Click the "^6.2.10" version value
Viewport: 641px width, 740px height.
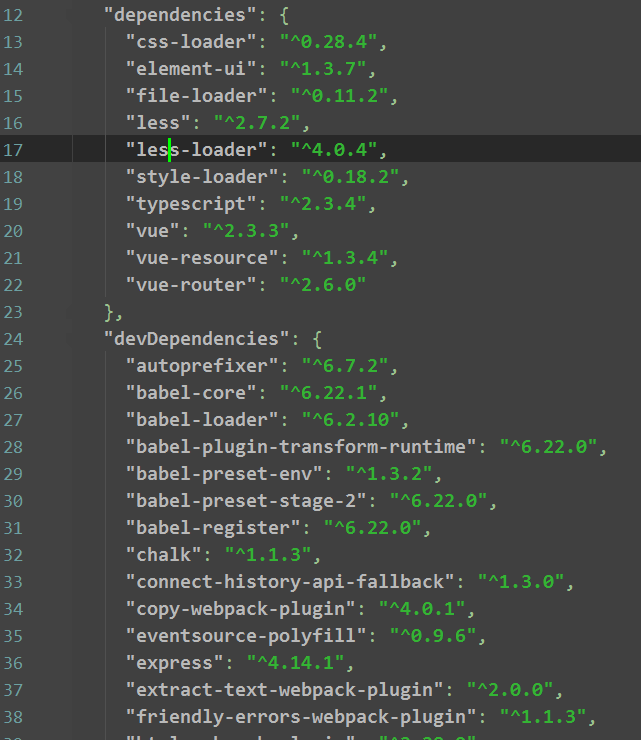(x=350, y=420)
